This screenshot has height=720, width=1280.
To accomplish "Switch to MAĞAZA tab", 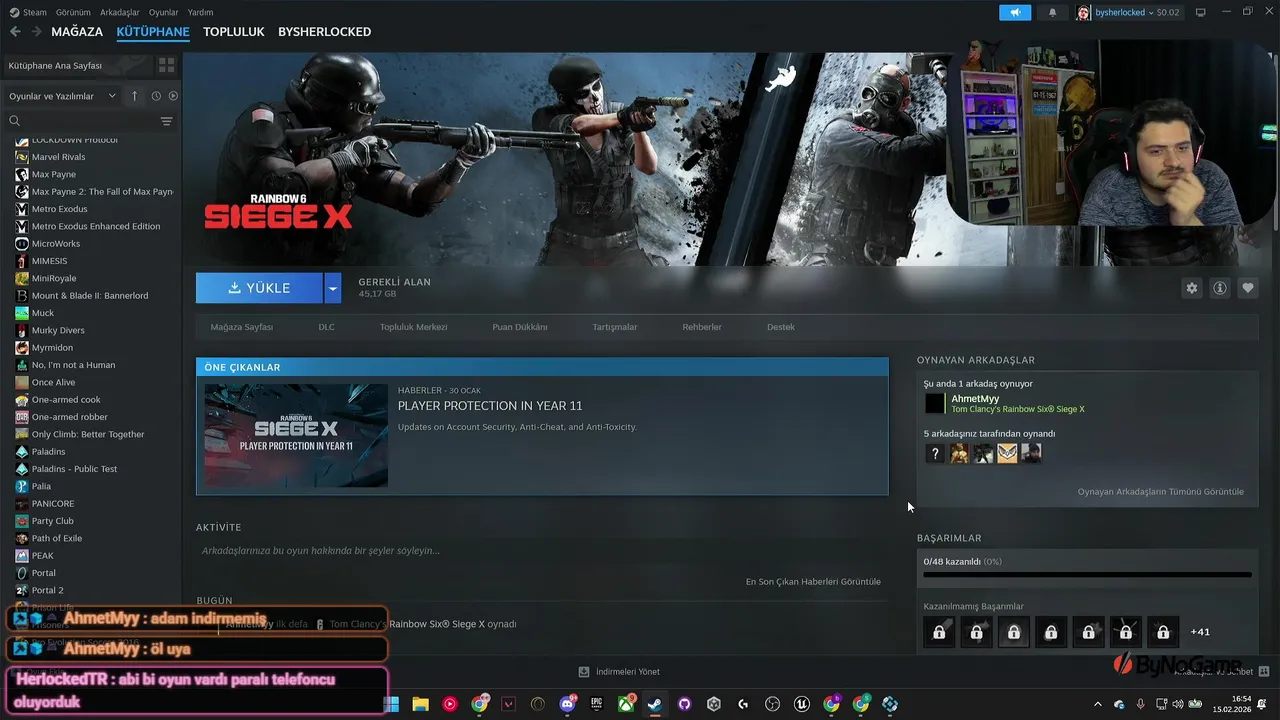I will (x=77, y=32).
